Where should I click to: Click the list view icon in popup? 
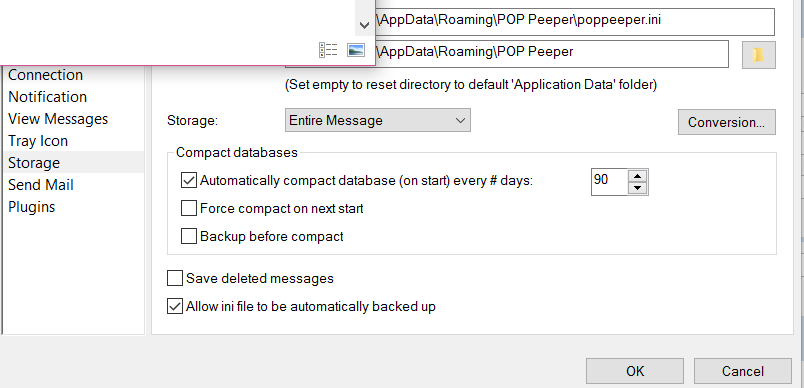328,50
